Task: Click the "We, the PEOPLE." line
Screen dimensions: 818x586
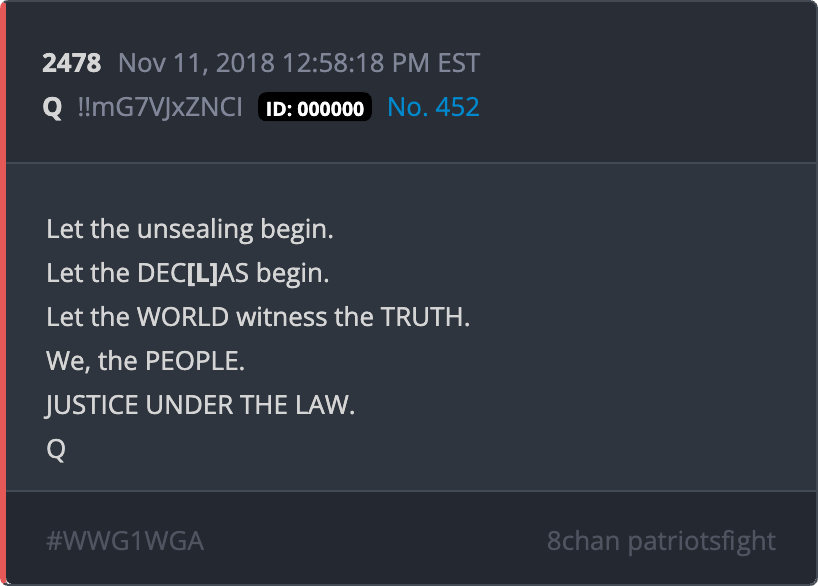Action: coord(146,361)
